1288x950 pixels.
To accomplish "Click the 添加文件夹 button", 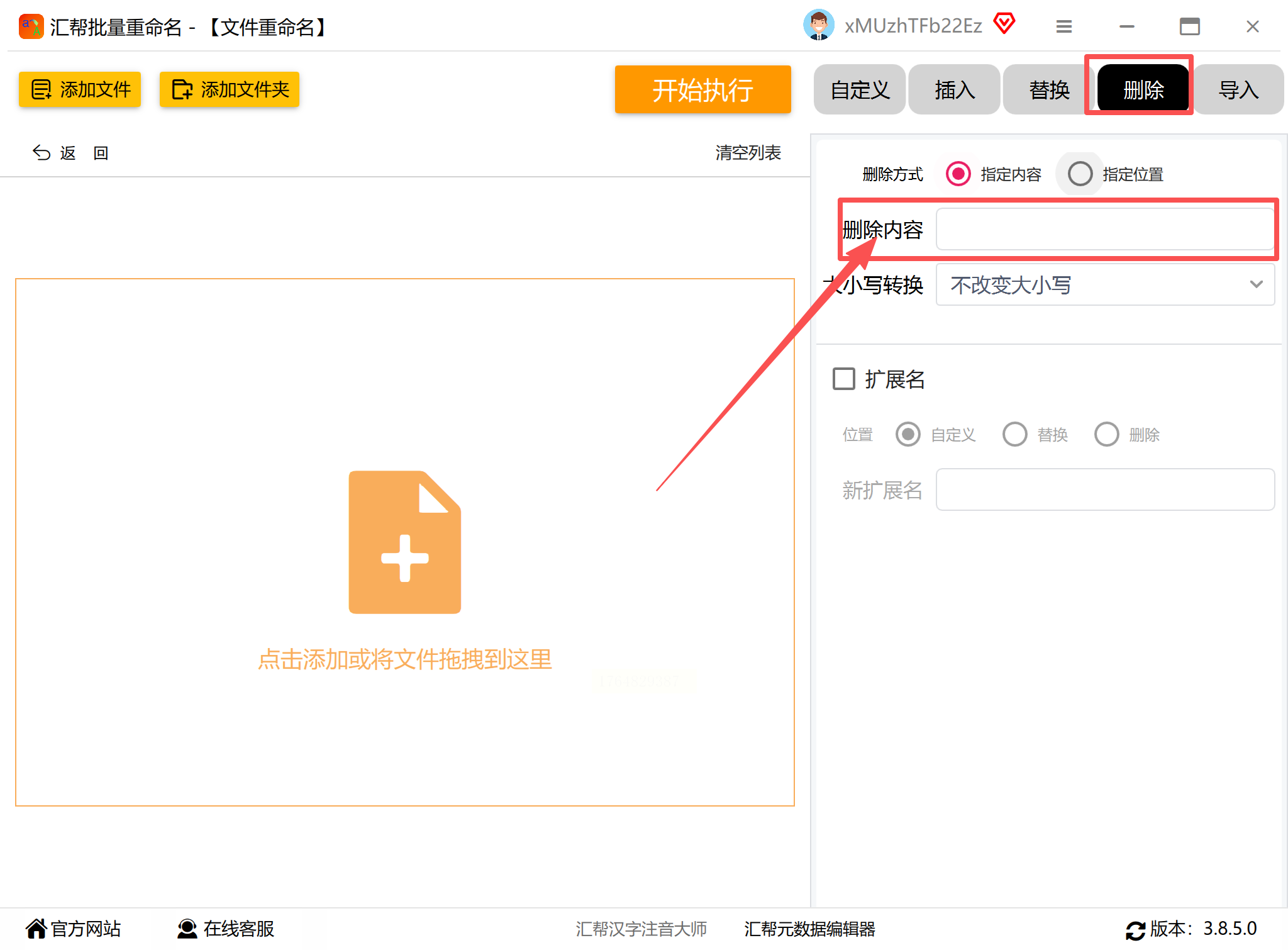I will click(230, 89).
